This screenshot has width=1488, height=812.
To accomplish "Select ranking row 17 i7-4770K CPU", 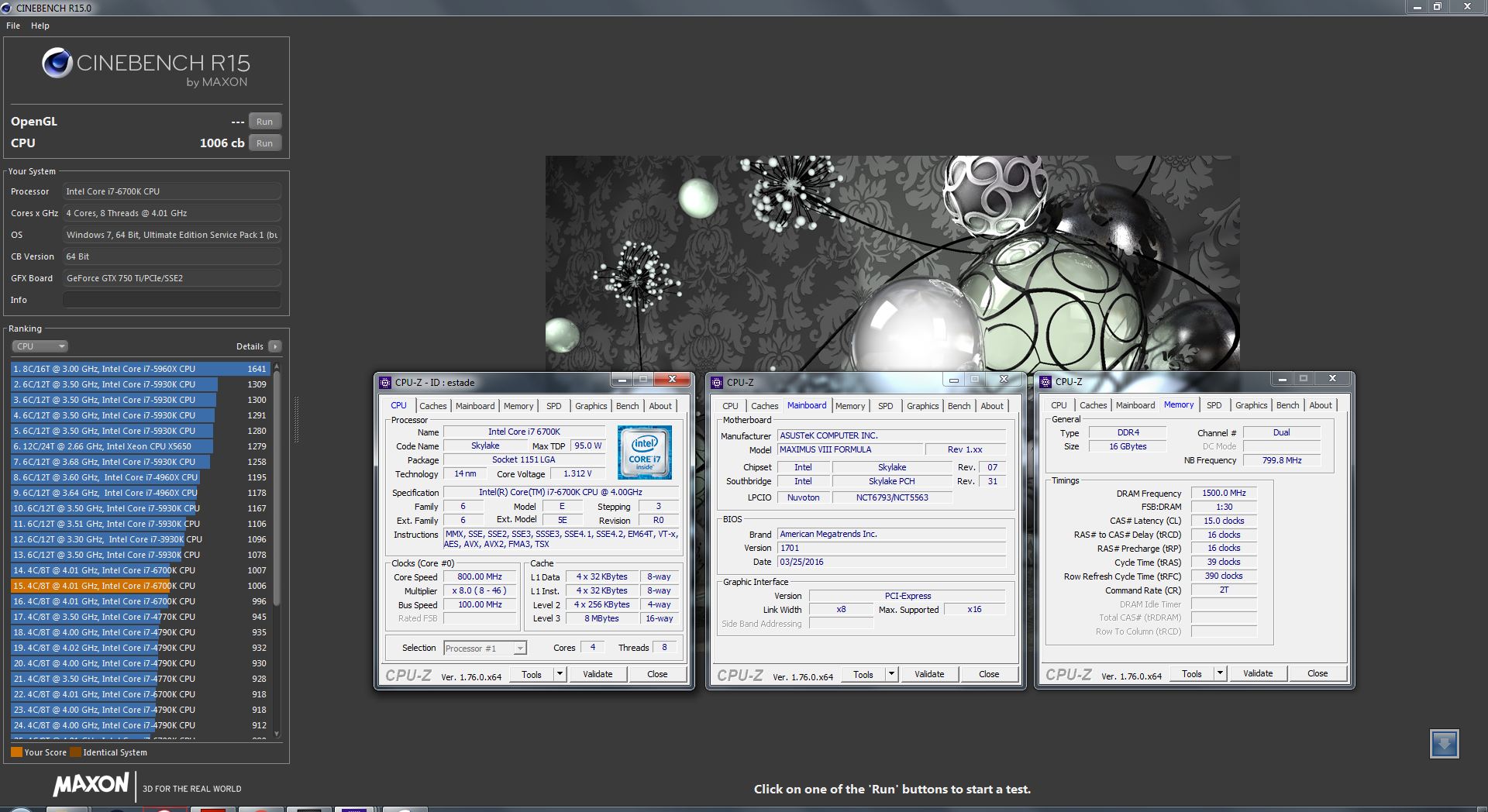I will (139, 617).
